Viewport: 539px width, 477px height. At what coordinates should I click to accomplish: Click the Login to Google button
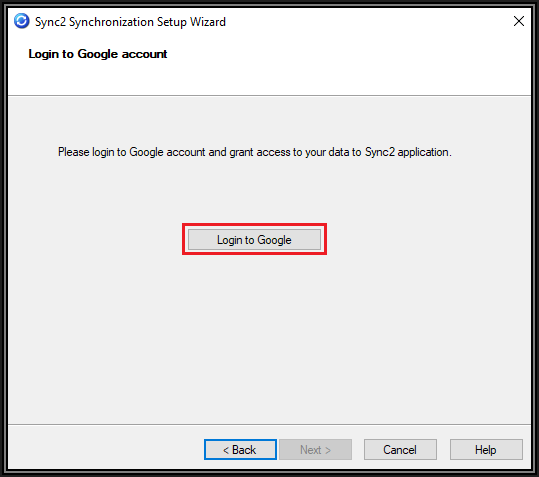[254, 240]
